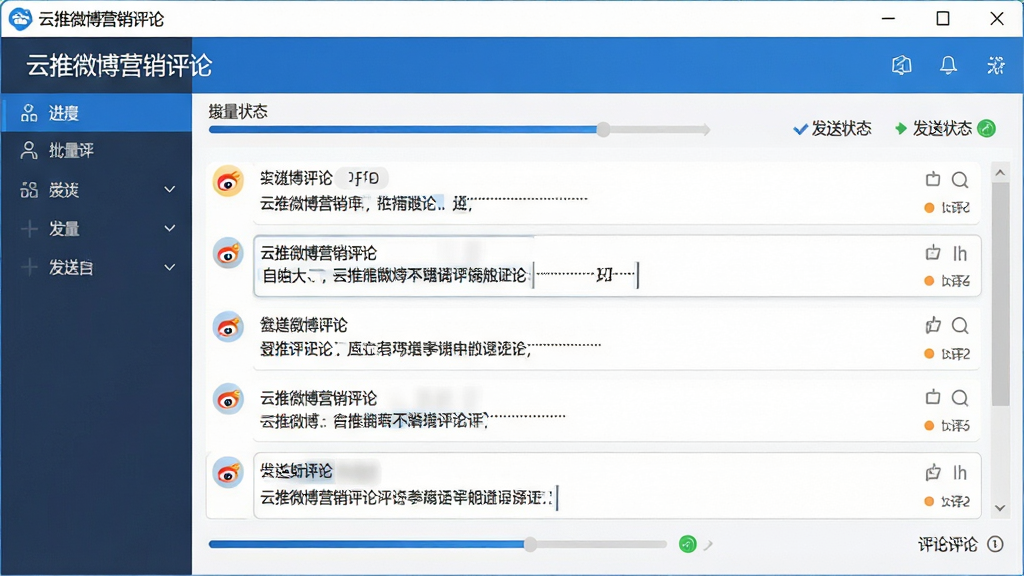1024x576 pixels.
Task: Click orange status dot on bottom row
Action: click(929, 502)
